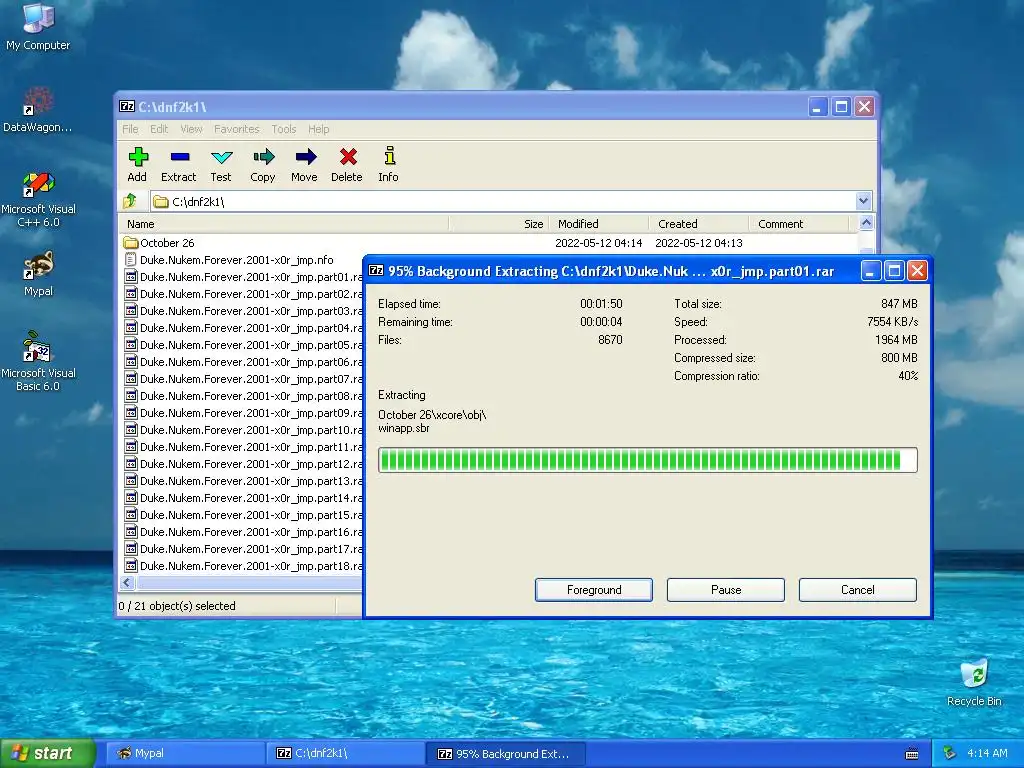Click the part18.rar archive icon
Image resolution: width=1024 pixels, height=768 pixels.
click(131, 566)
